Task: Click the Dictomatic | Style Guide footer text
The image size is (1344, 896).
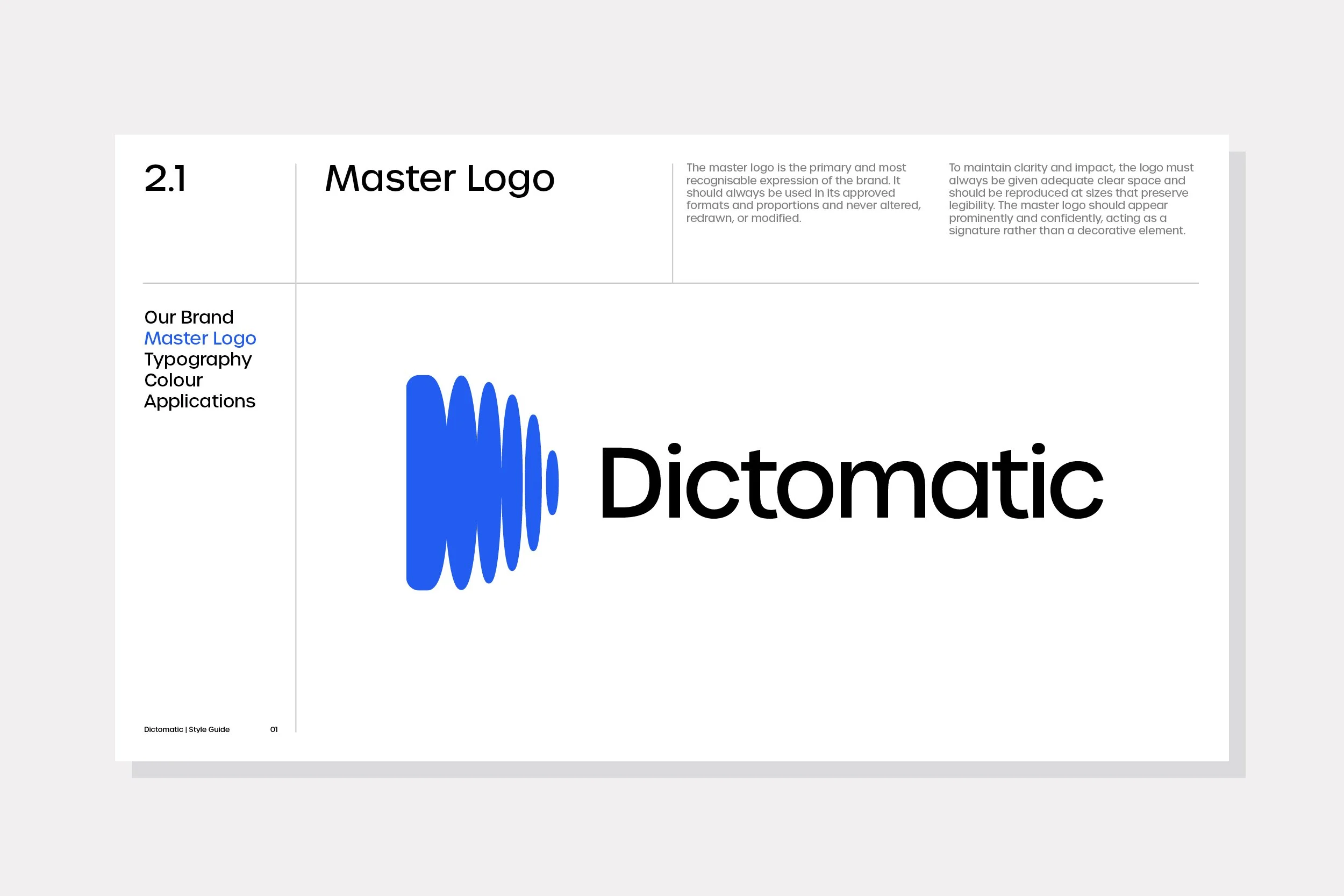Action: click(187, 729)
